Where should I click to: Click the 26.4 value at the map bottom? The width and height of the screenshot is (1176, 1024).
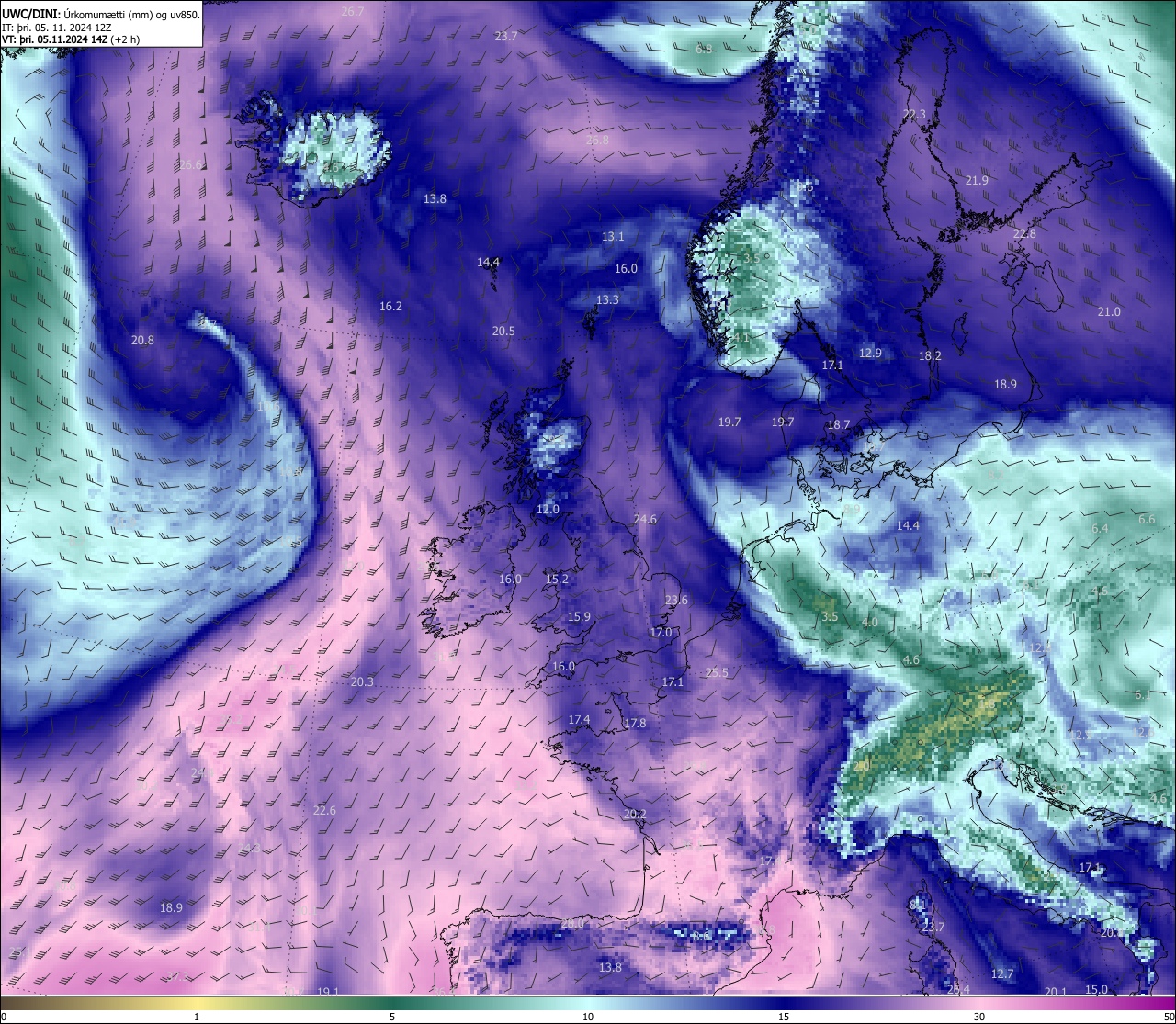pos(958,990)
